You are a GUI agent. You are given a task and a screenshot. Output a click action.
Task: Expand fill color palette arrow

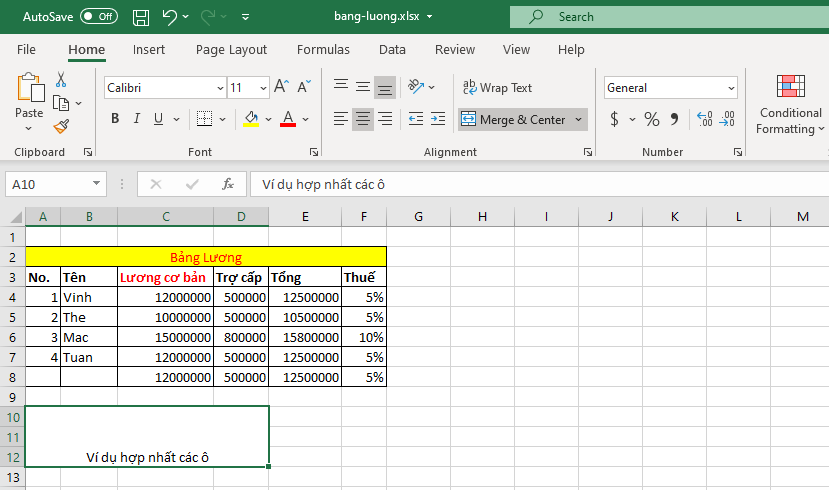point(269,119)
